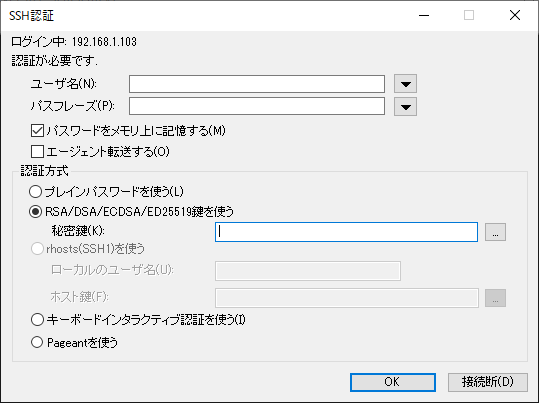
Task: Click the ユーザ名 input field
Action: [257, 84]
